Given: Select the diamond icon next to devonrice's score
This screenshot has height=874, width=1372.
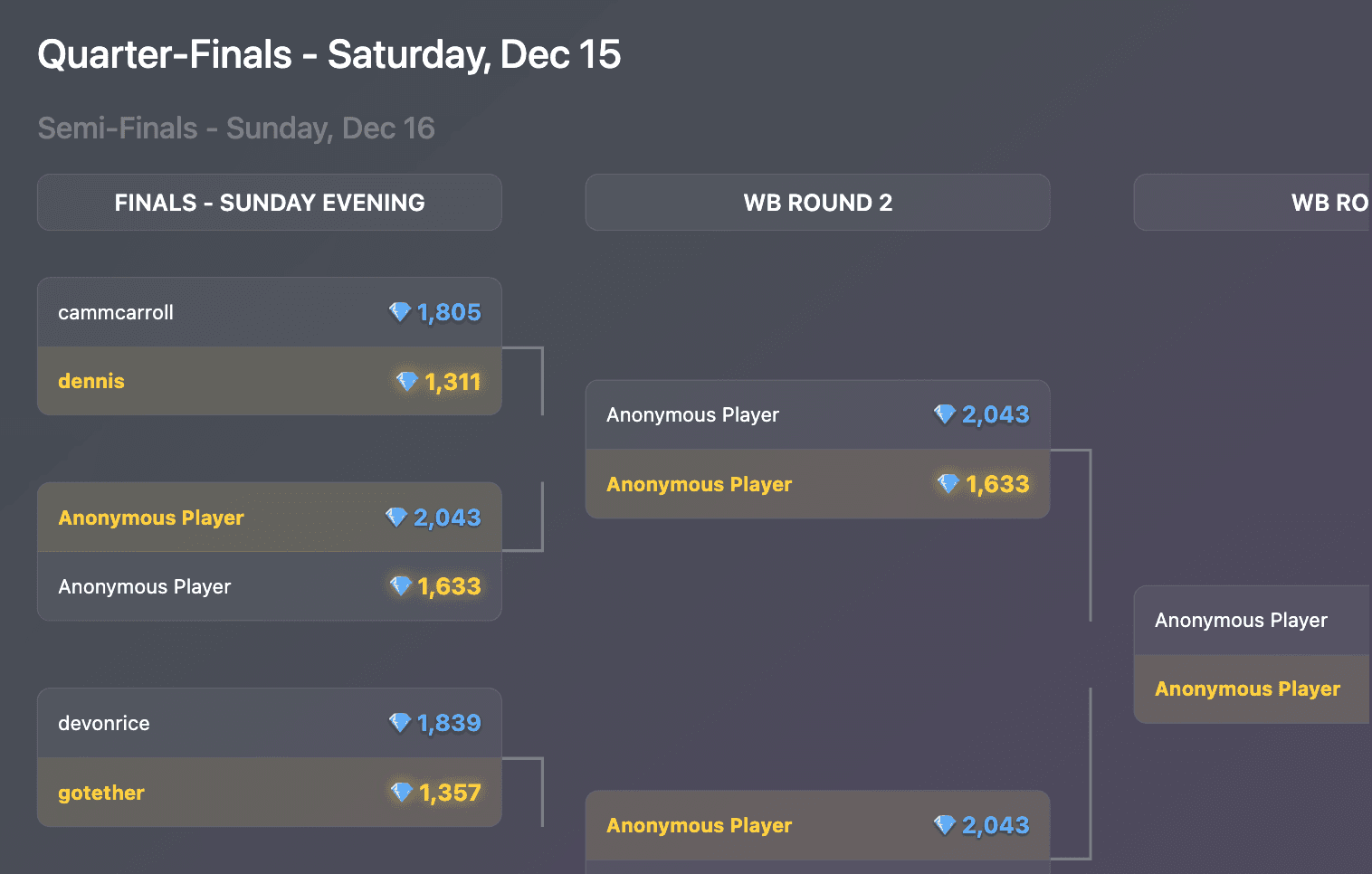Looking at the screenshot, I should [401, 723].
